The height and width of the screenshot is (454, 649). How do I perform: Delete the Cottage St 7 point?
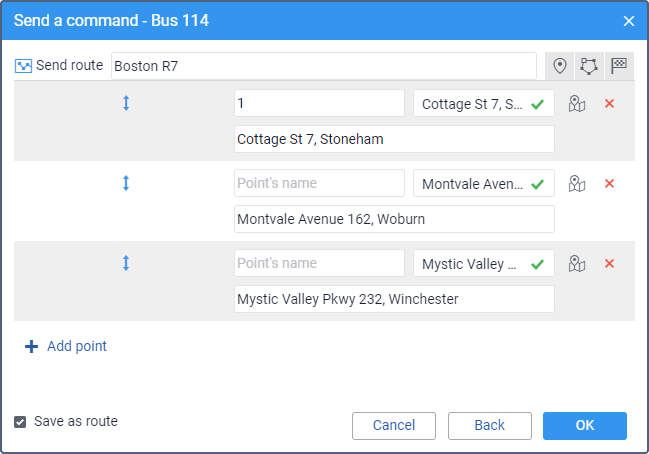(609, 103)
